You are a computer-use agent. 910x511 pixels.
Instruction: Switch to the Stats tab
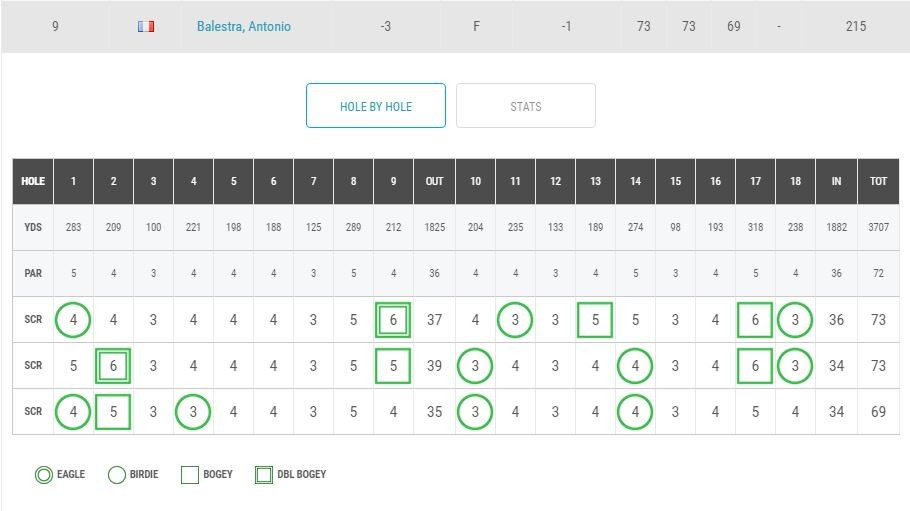[526, 106]
